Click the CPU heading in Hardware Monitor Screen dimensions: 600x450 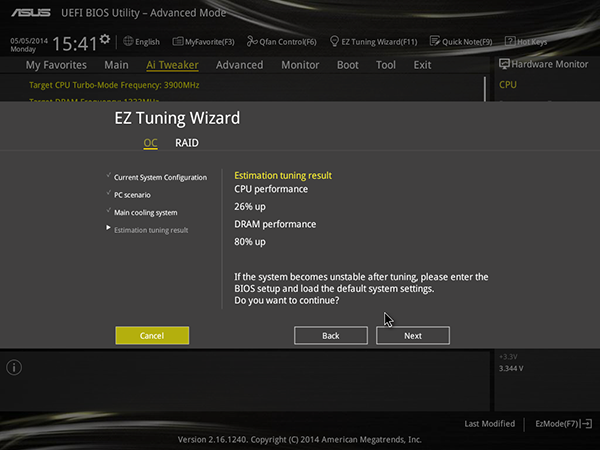click(x=508, y=85)
